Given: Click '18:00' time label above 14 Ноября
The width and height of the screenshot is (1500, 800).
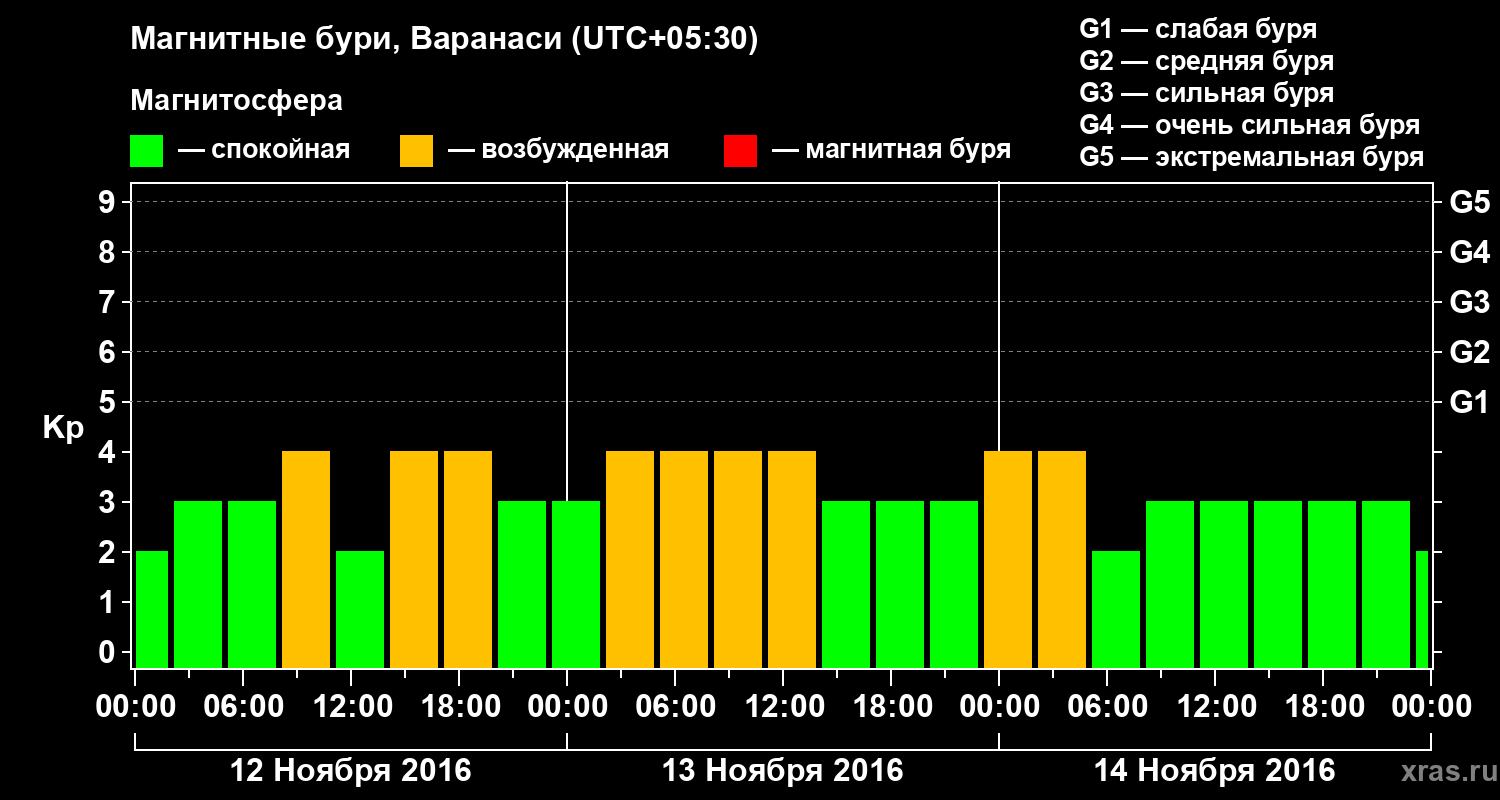Looking at the screenshot, I should [x=1323, y=706].
